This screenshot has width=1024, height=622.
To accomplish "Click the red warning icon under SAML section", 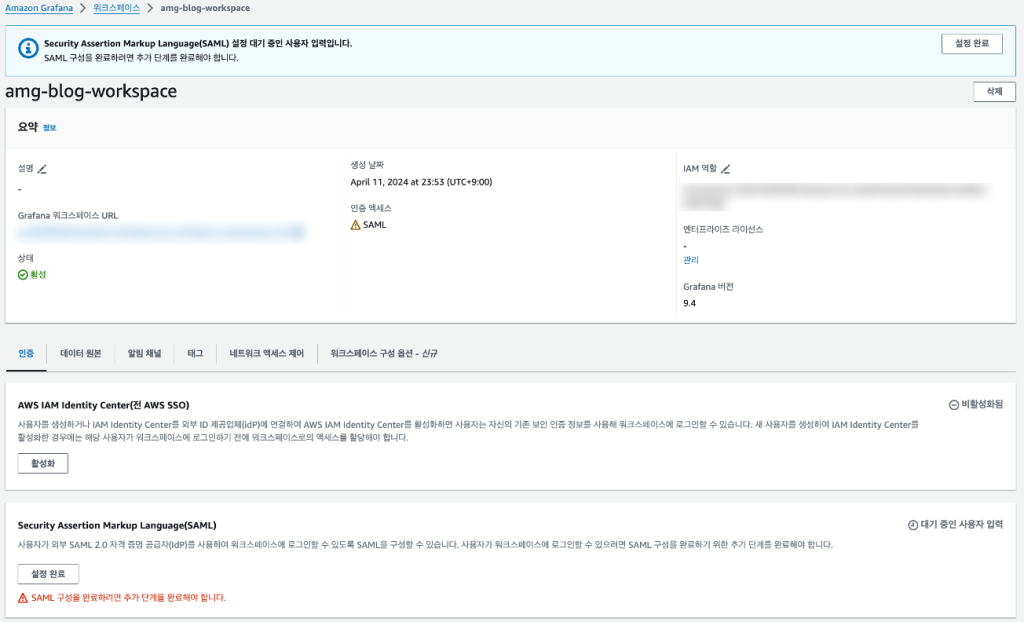I will pos(23,598).
